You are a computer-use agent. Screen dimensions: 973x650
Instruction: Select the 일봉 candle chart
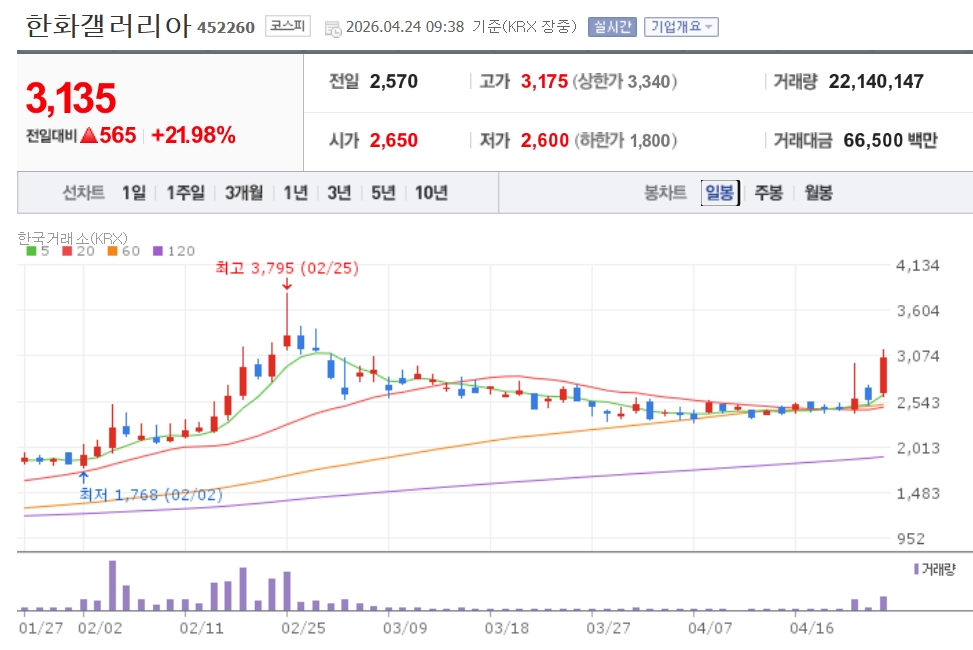tap(720, 192)
